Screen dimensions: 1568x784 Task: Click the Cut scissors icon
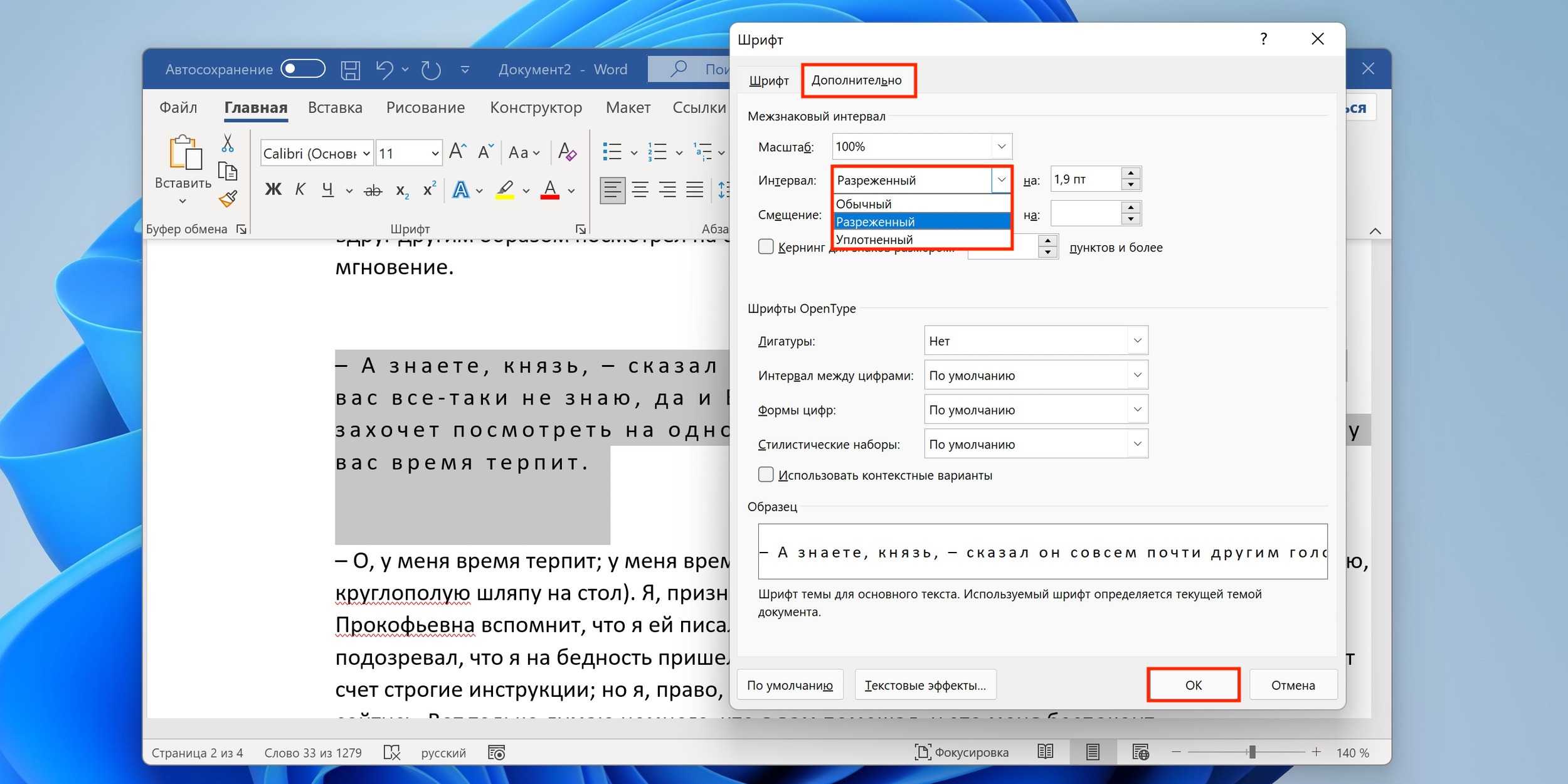pyautogui.click(x=228, y=143)
